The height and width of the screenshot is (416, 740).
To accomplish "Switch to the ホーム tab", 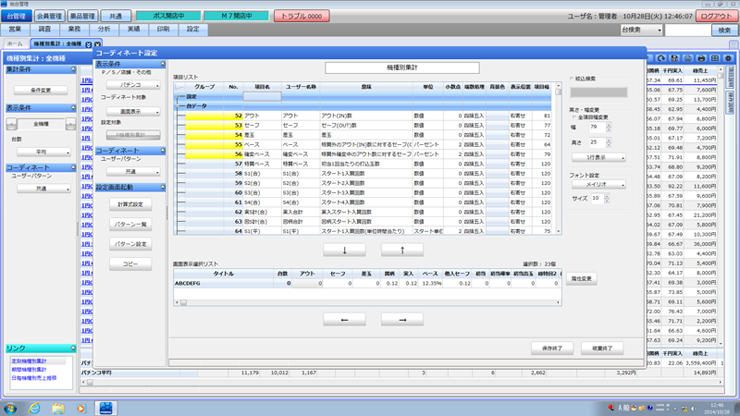I will pos(15,44).
